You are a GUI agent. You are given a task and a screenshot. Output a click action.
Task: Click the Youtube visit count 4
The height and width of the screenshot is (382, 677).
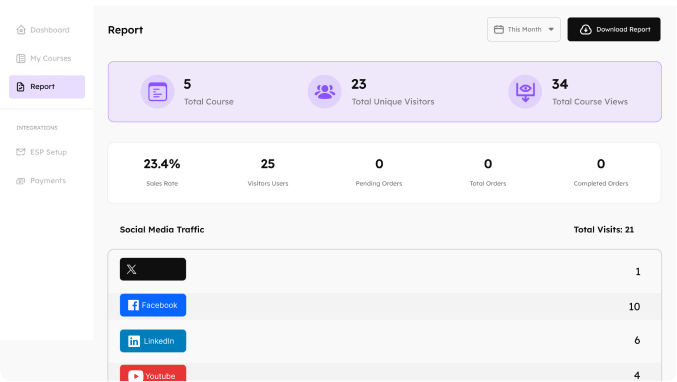pos(637,376)
